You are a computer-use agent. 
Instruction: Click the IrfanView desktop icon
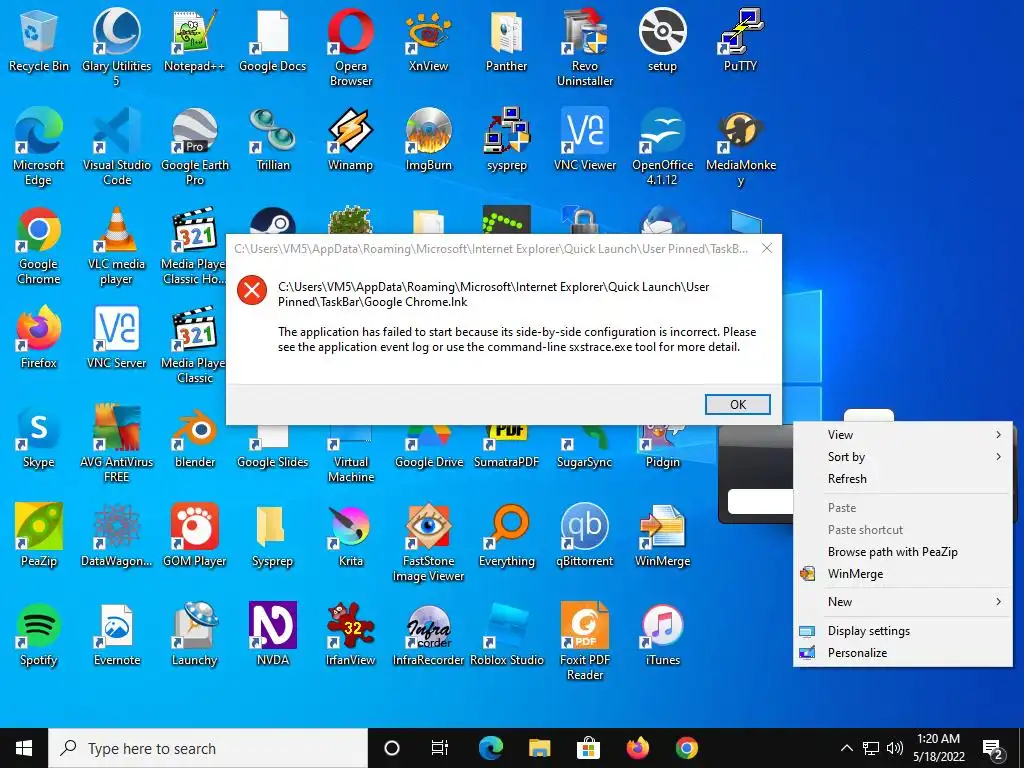pyautogui.click(x=351, y=635)
